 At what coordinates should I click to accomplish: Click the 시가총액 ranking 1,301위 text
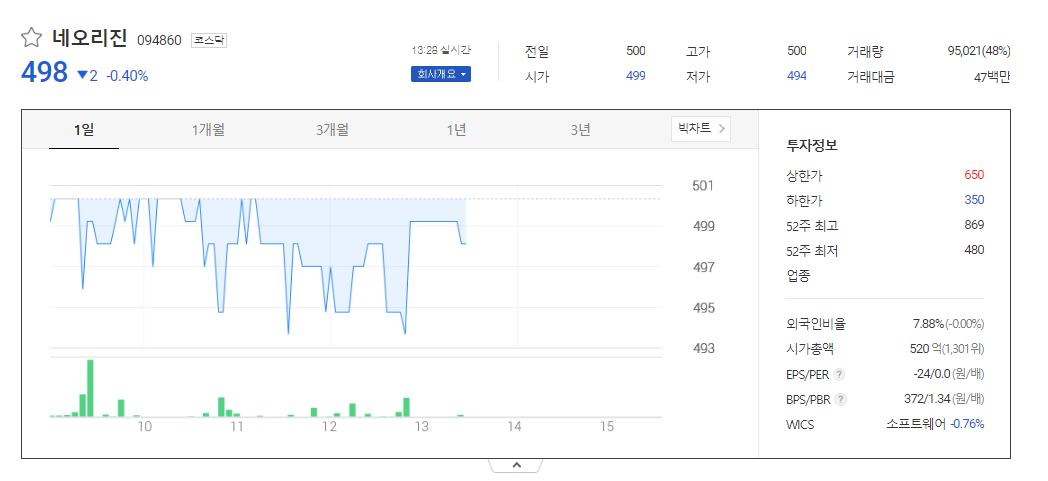(956, 349)
